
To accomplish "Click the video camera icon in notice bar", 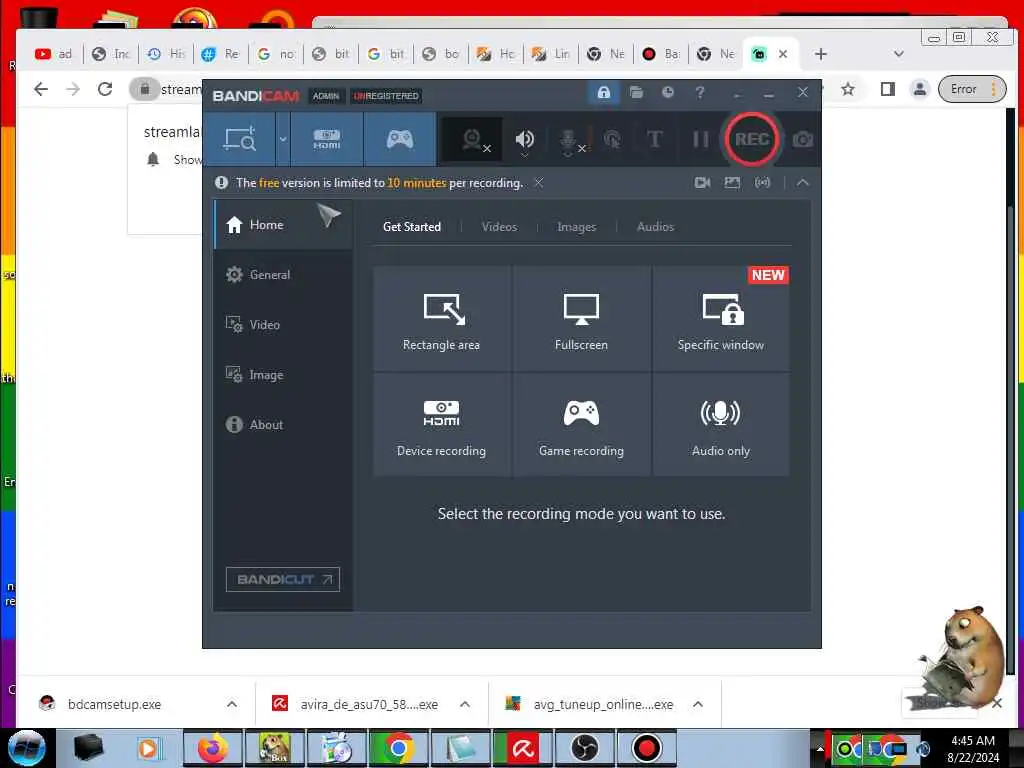I will point(702,183).
